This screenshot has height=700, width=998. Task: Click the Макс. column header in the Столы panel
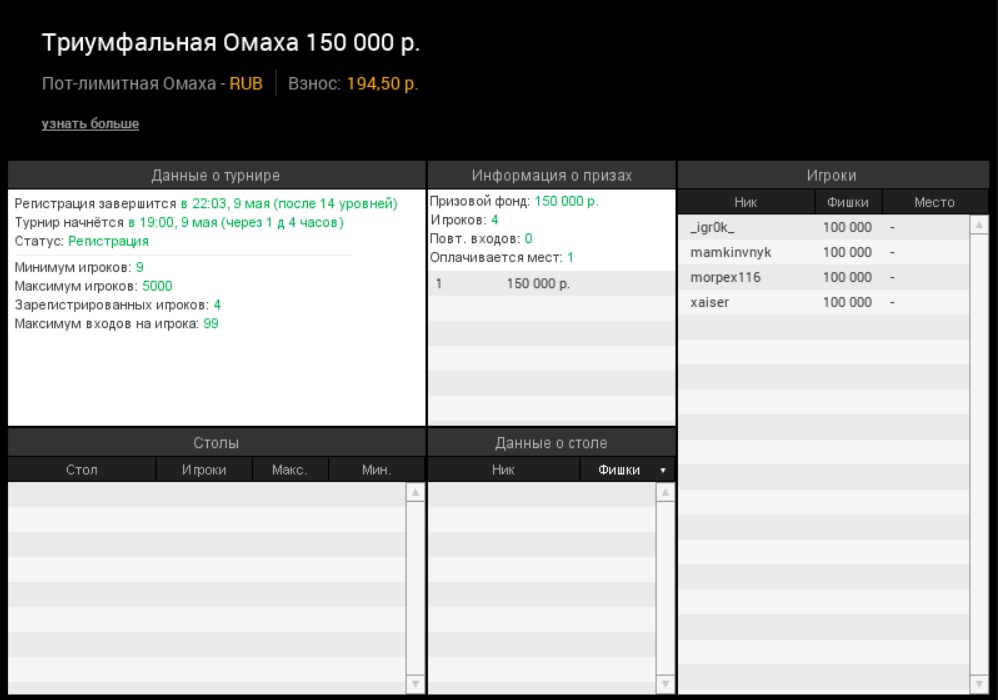click(x=289, y=470)
